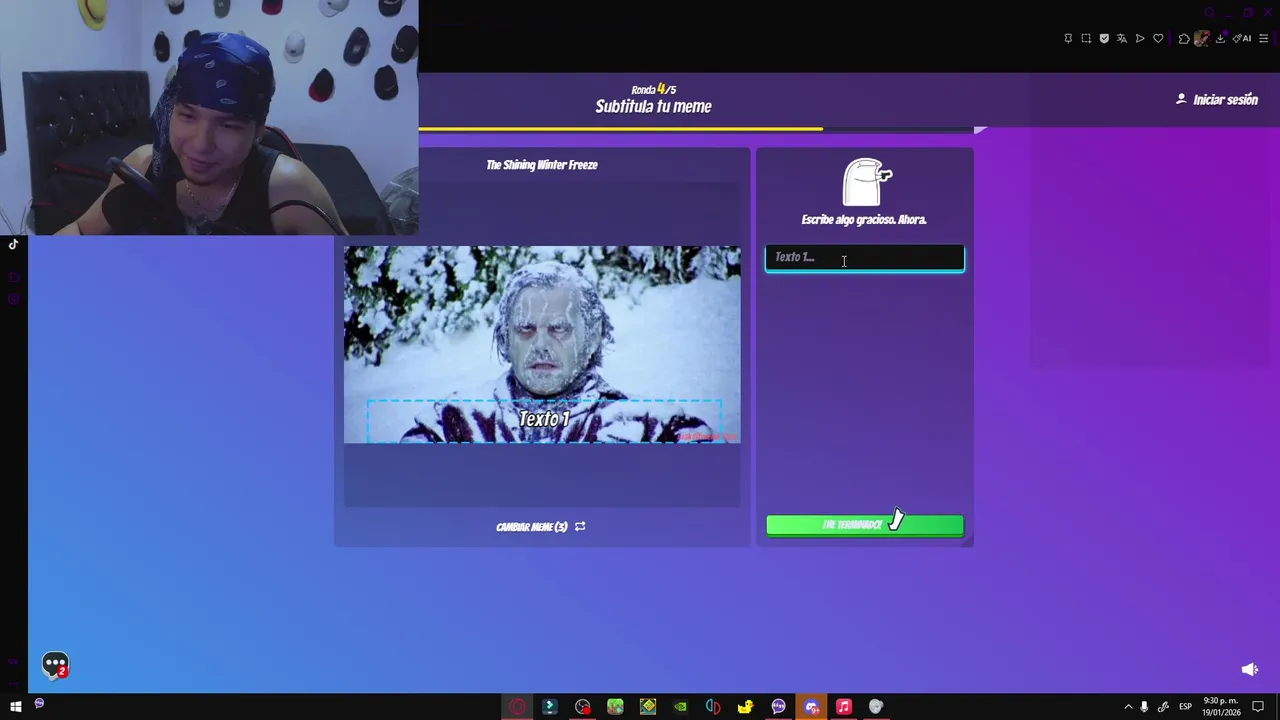This screenshot has width=1280, height=720.
Task: Open the purple chat bubble taskbar icon
Action: (x=778, y=707)
